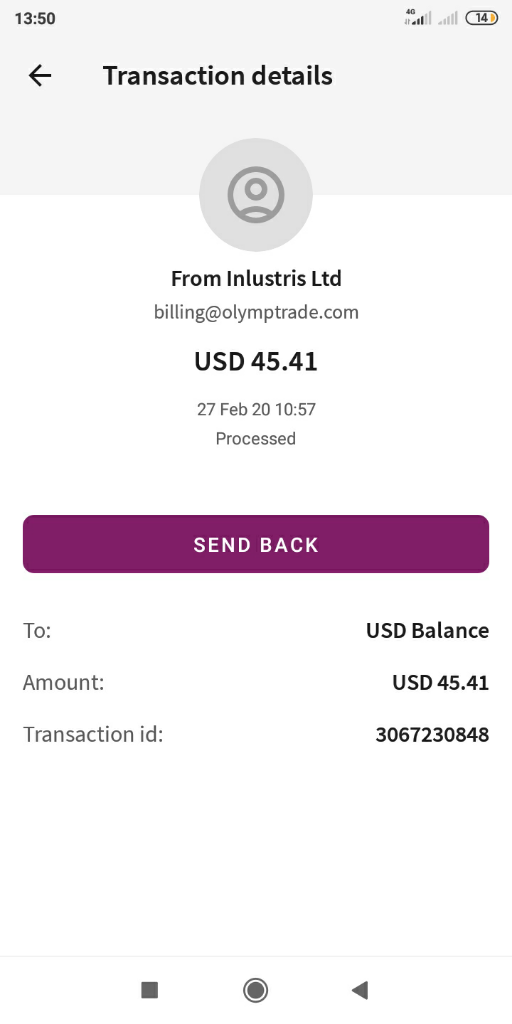The width and height of the screenshot is (512, 1024).
Task: Go back using the arrow icon
Action: [x=40, y=76]
